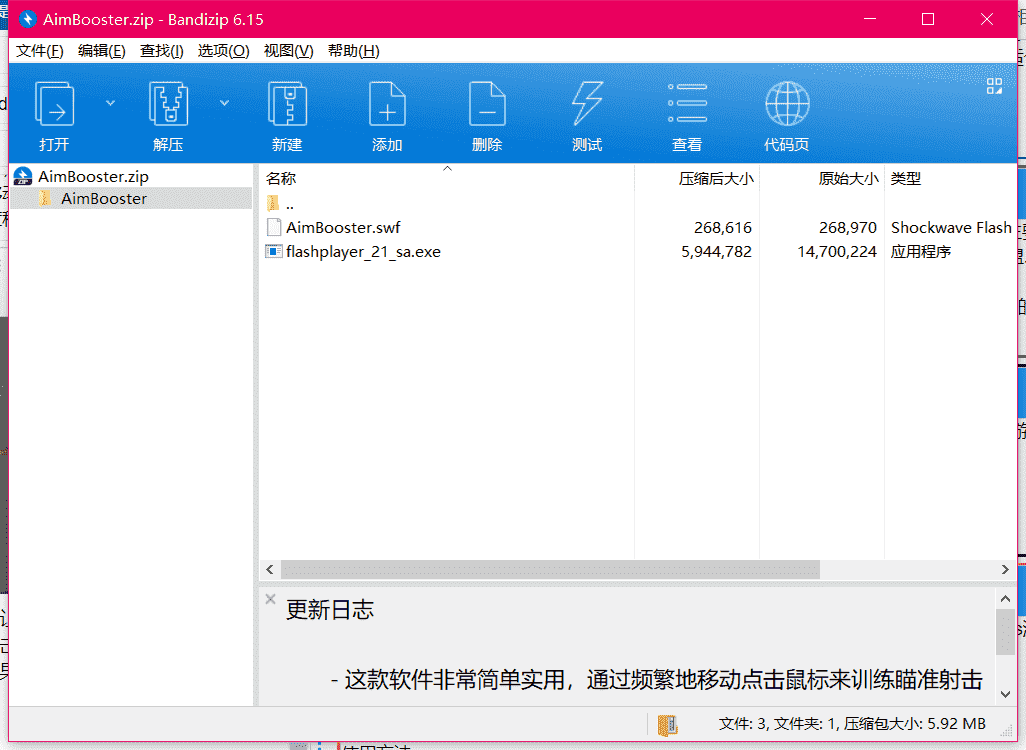
Task: Sort by the 名称 column header
Action: [446, 179]
